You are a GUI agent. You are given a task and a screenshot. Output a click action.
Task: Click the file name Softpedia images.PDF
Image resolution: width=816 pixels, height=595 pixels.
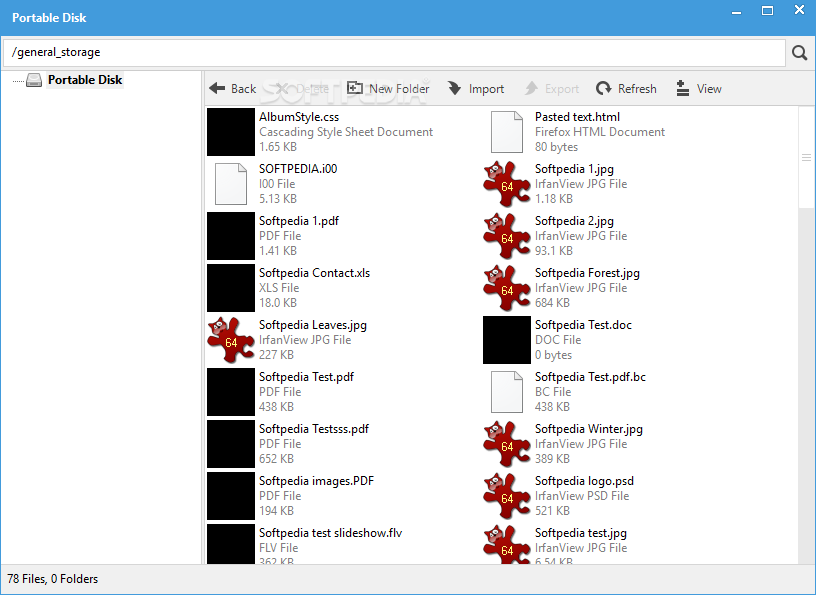coord(316,481)
